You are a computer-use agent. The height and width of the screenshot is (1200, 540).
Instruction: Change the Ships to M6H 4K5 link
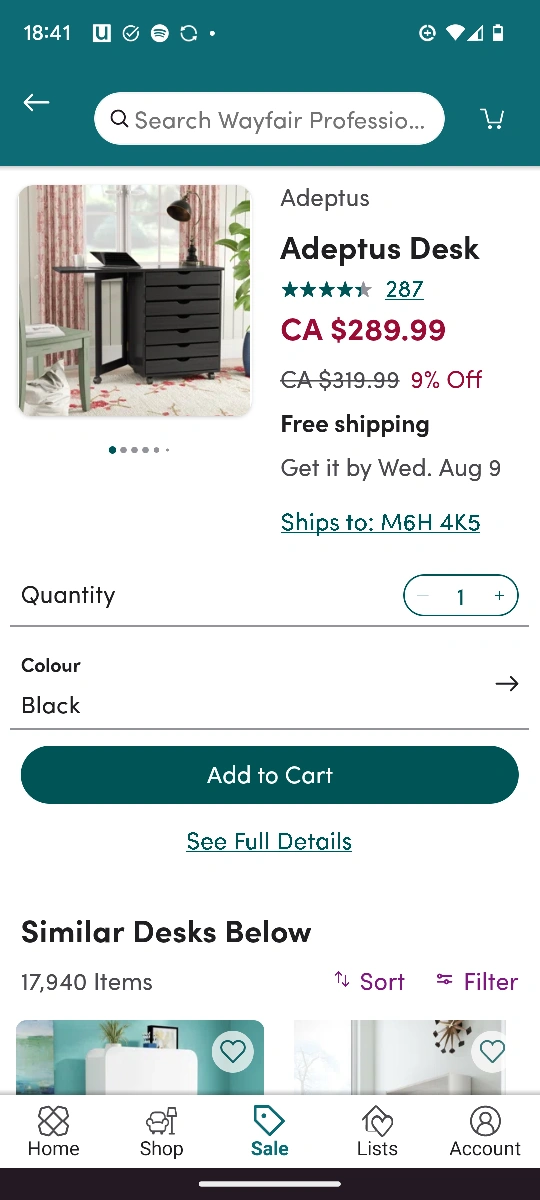(380, 522)
